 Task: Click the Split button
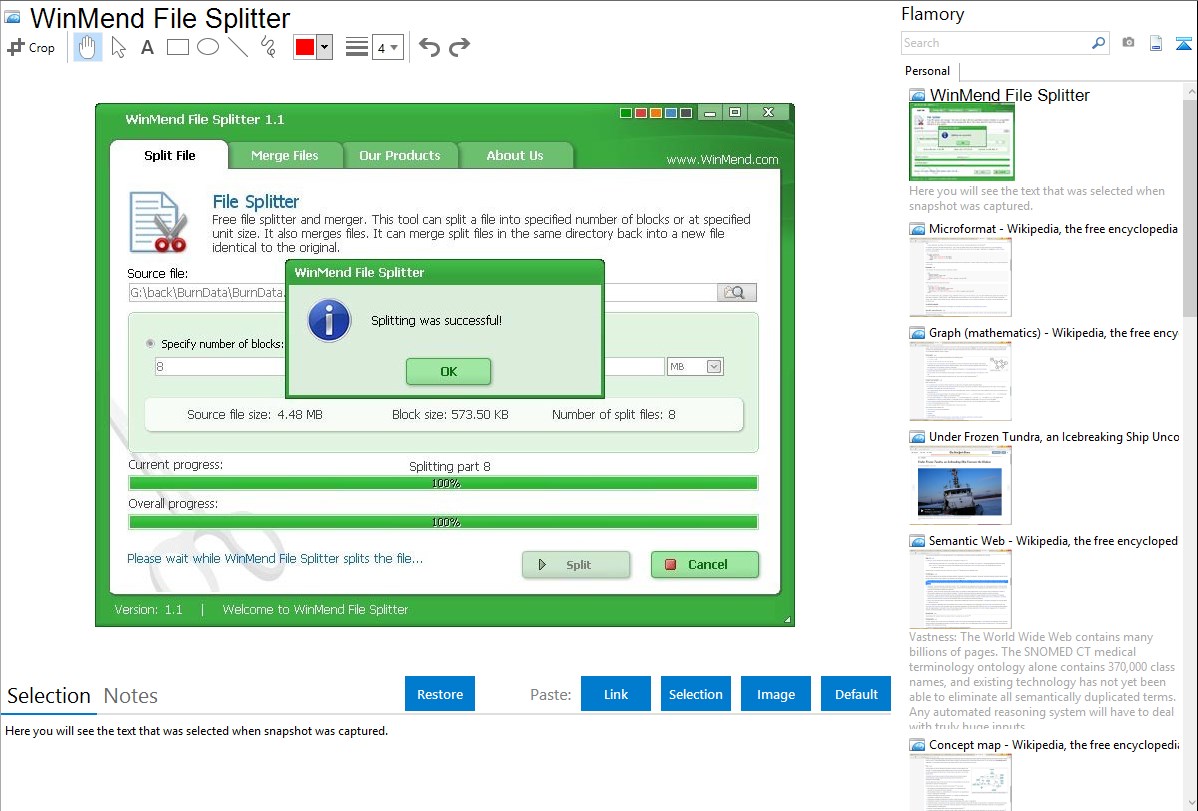tap(576, 565)
